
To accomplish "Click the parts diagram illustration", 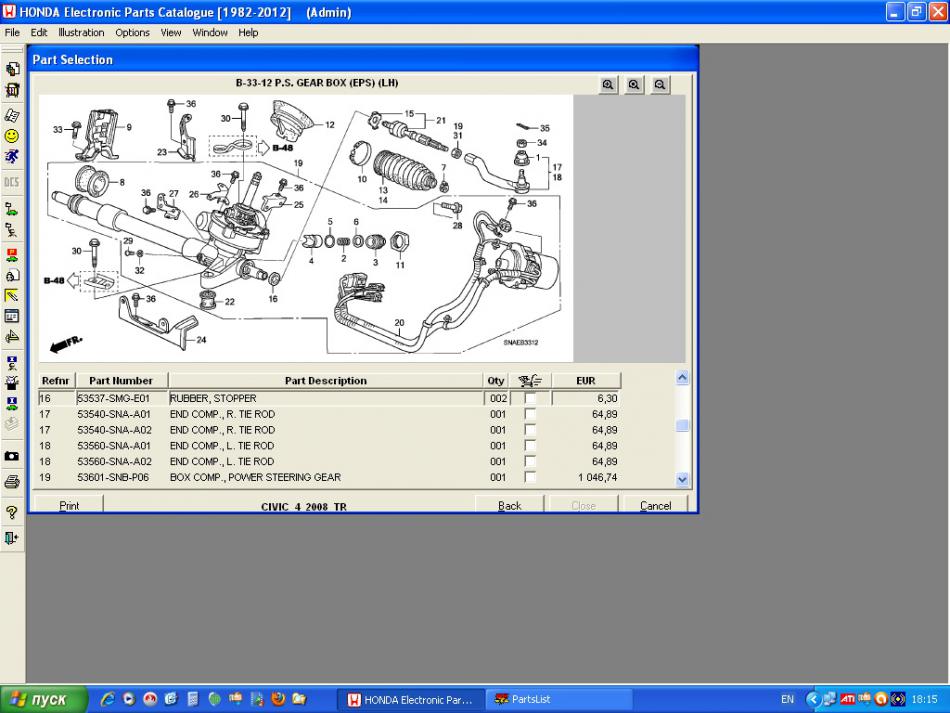I will (x=306, y=228).
